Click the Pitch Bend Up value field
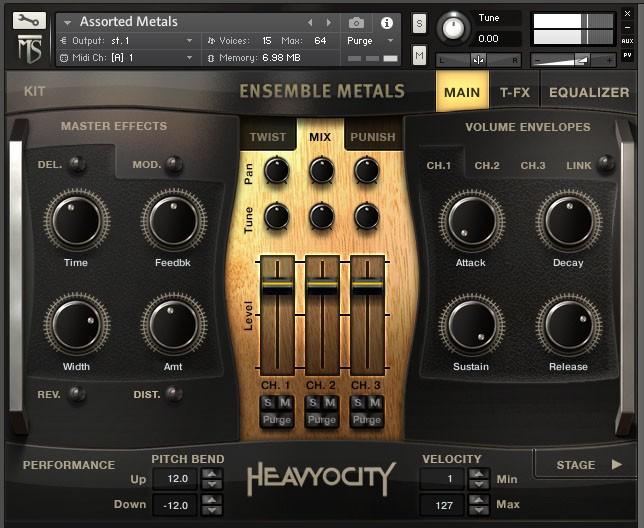The height and width of the screenshot is (528, 644). tap(175, 479)
